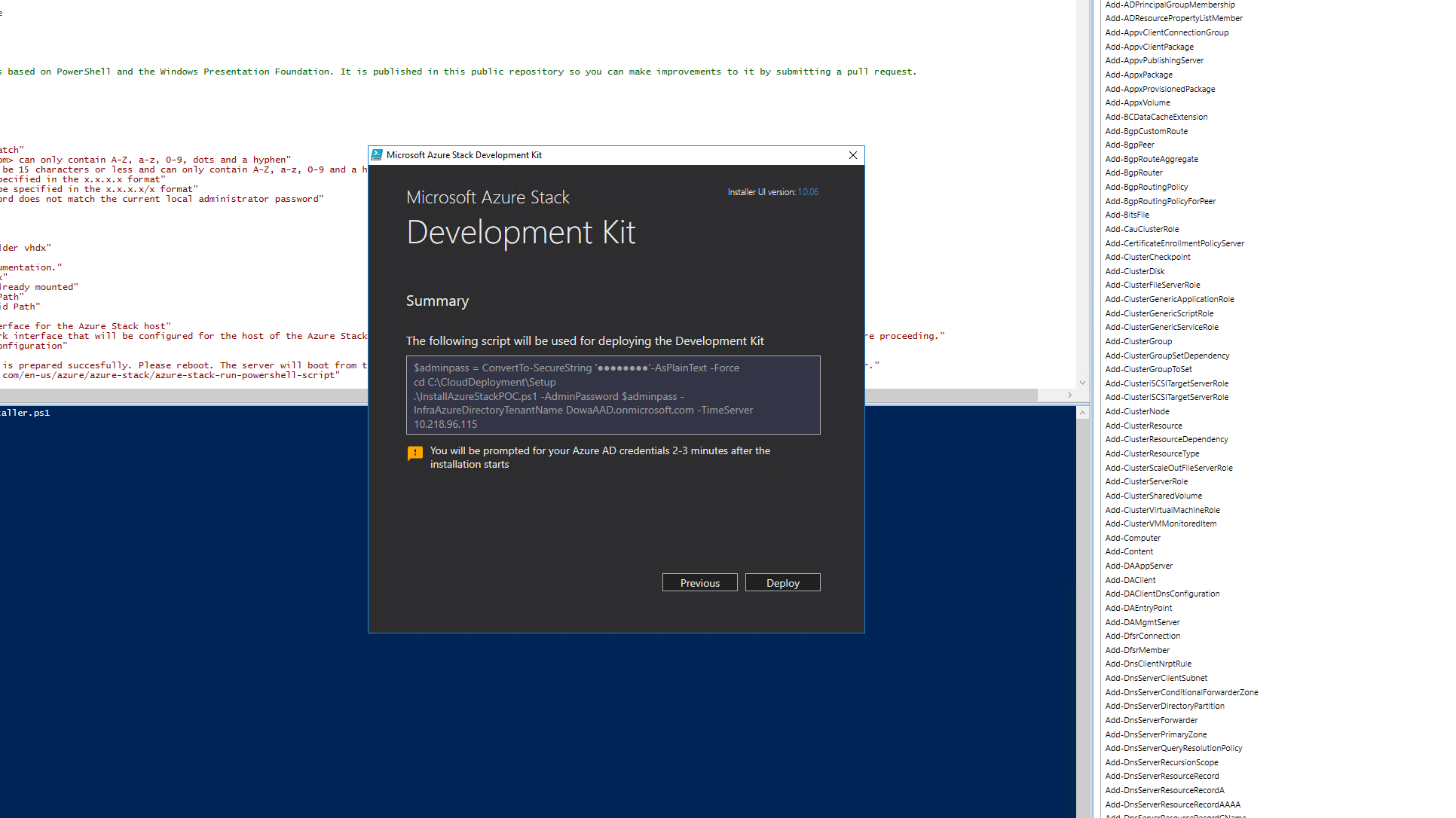
Task: Select Add-Content command
Action: (1129, 551)
